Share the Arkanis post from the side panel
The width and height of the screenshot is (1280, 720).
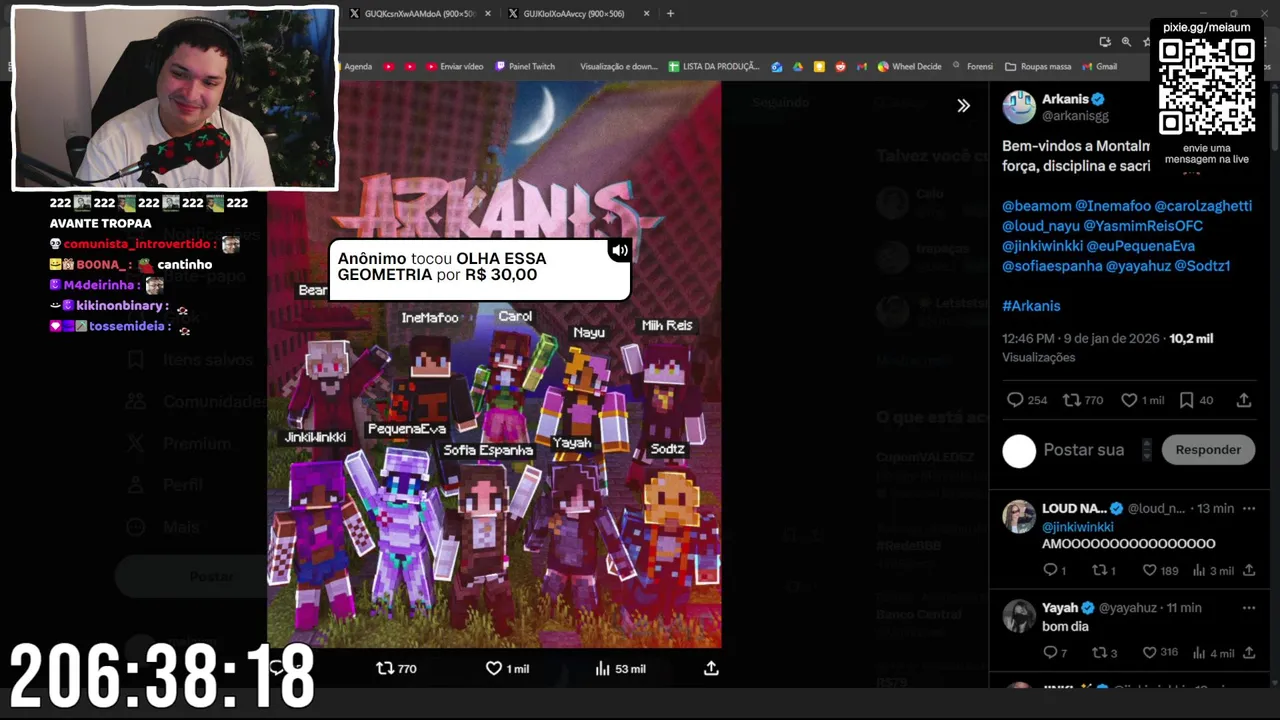(x=1244, y=400)
